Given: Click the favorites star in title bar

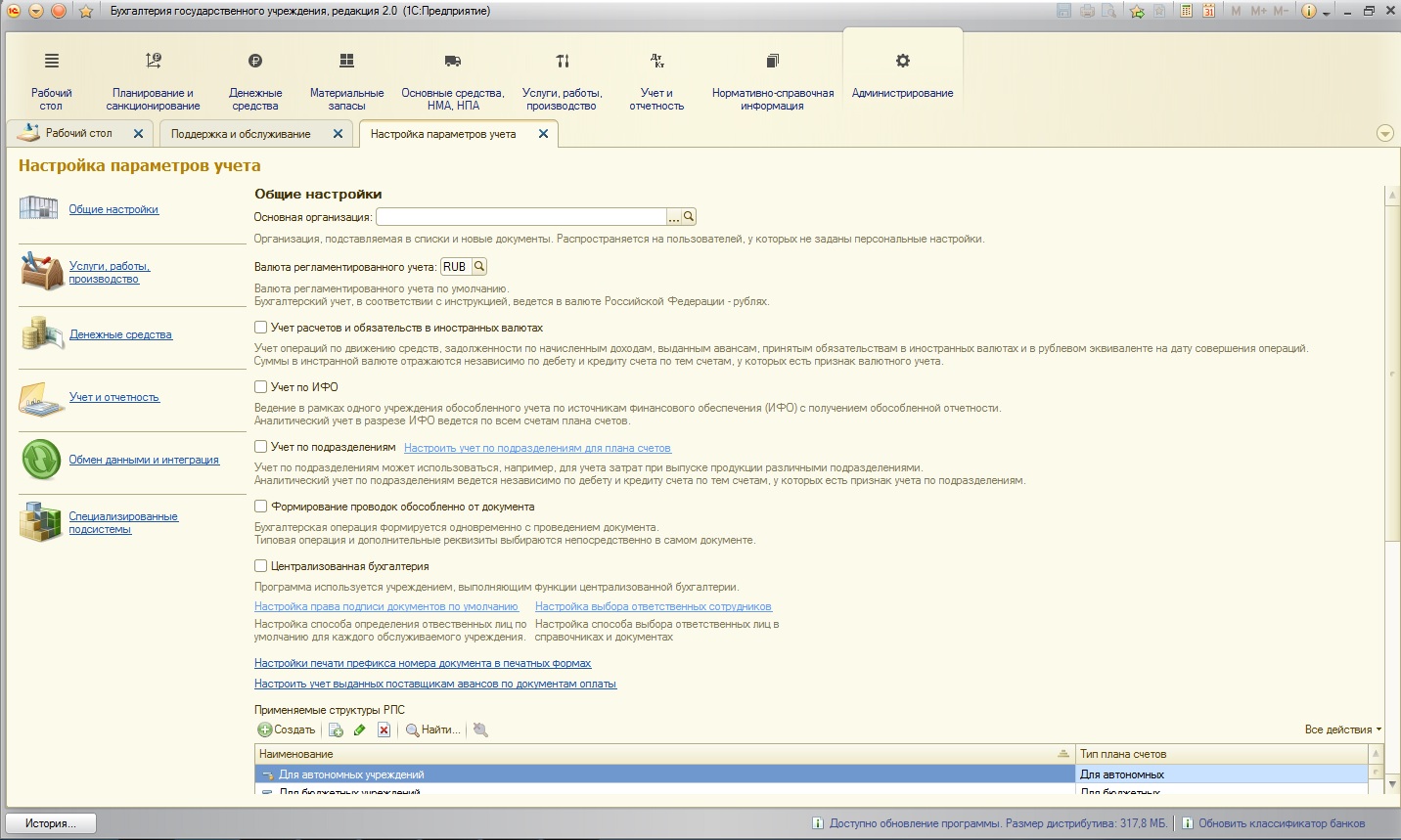Looking at the screenshot, I should (x=85, y=11).
